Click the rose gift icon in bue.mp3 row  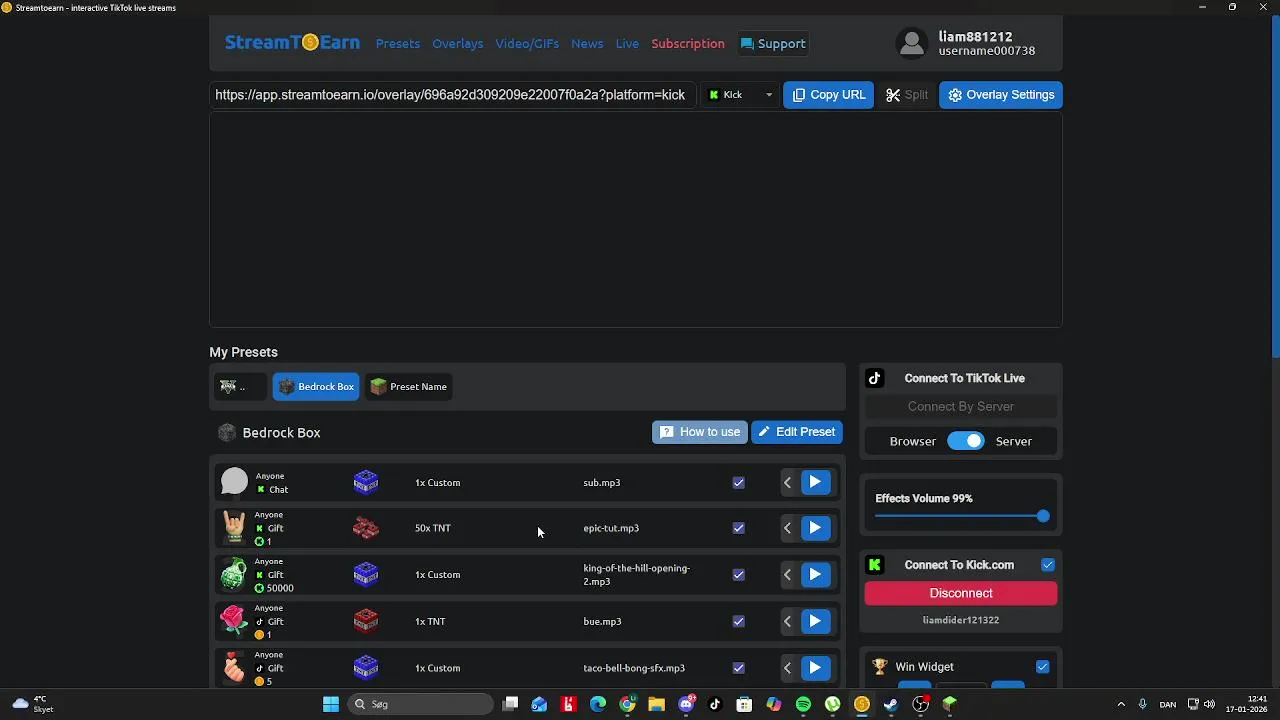point(234,621)
